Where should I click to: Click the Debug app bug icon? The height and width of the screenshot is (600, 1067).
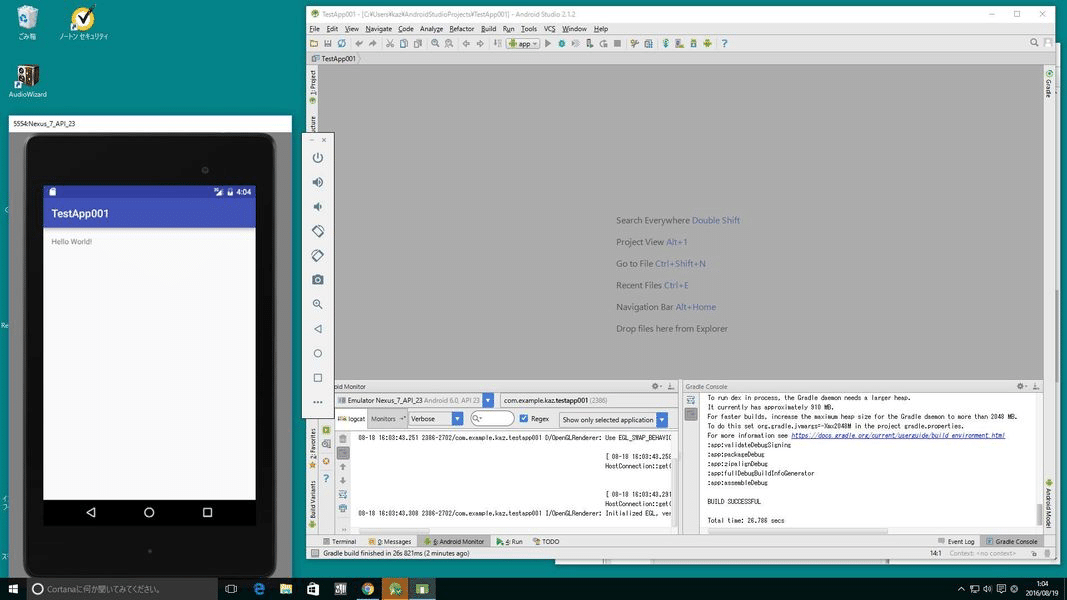click(562, 44)
